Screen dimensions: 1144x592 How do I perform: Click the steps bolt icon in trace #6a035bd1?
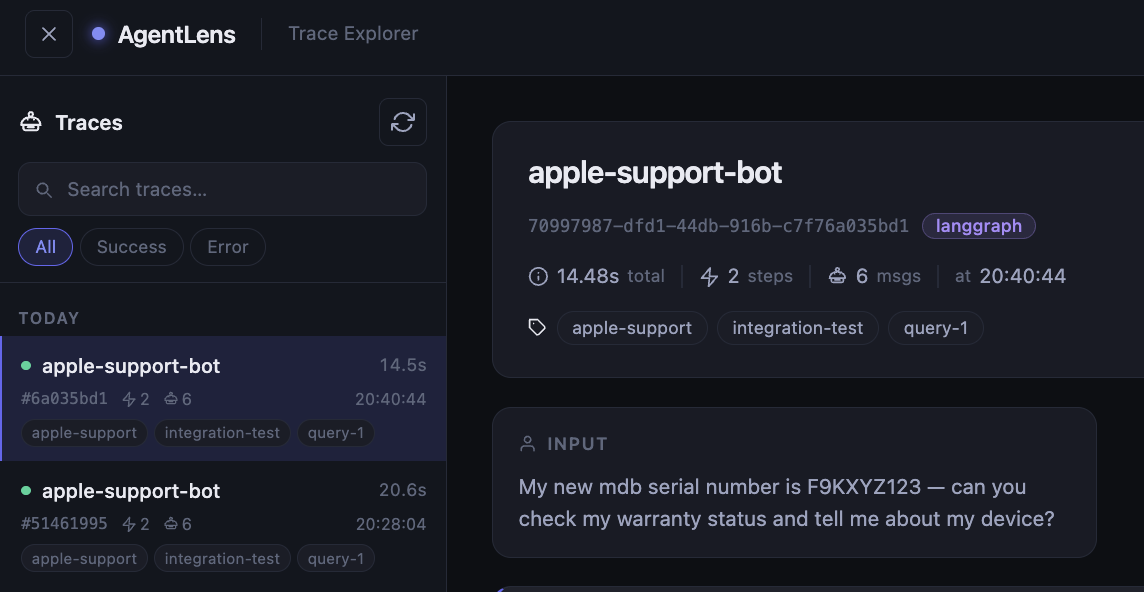129,399
